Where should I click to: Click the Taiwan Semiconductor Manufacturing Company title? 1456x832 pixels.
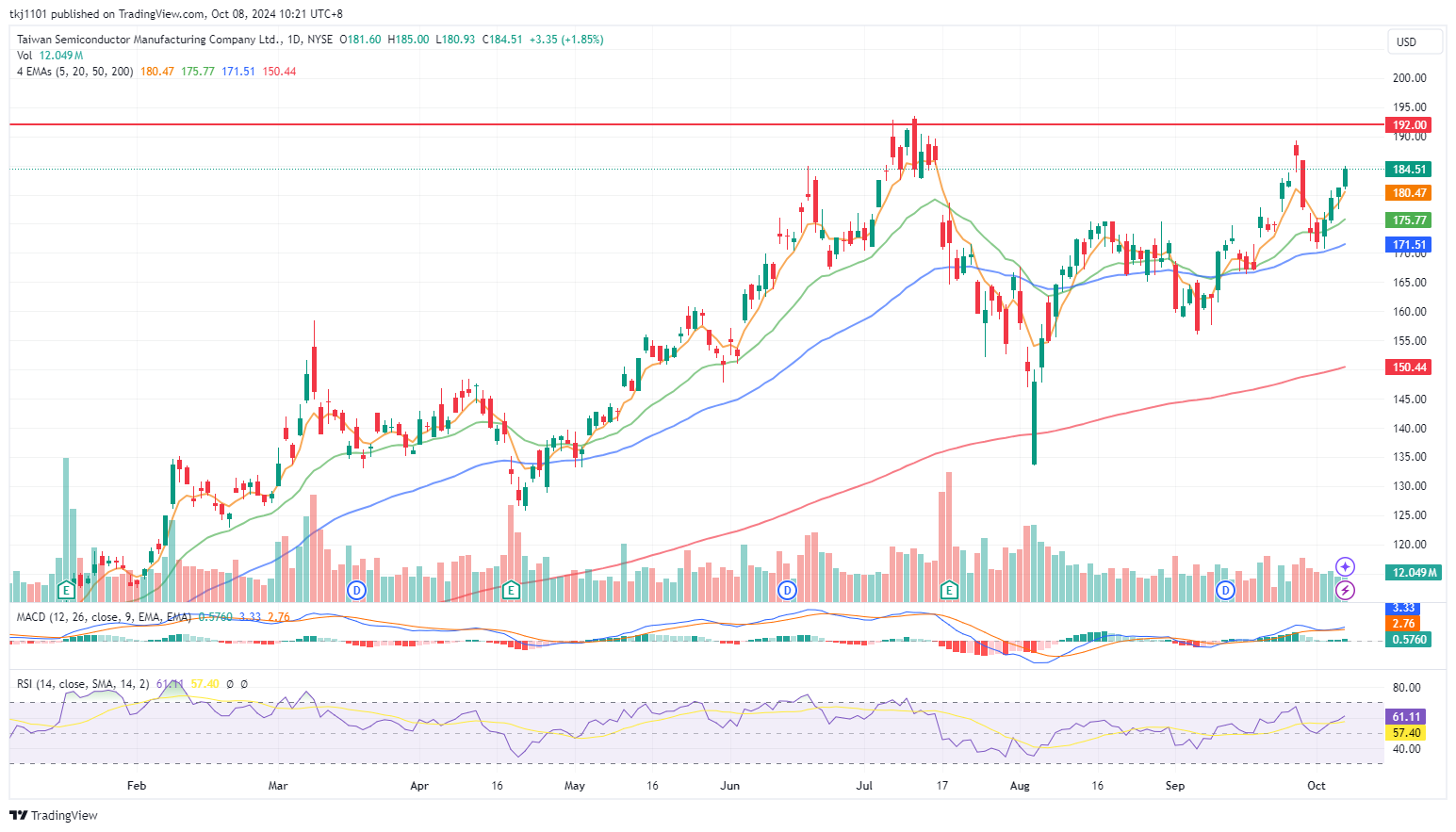click(149, 40)
